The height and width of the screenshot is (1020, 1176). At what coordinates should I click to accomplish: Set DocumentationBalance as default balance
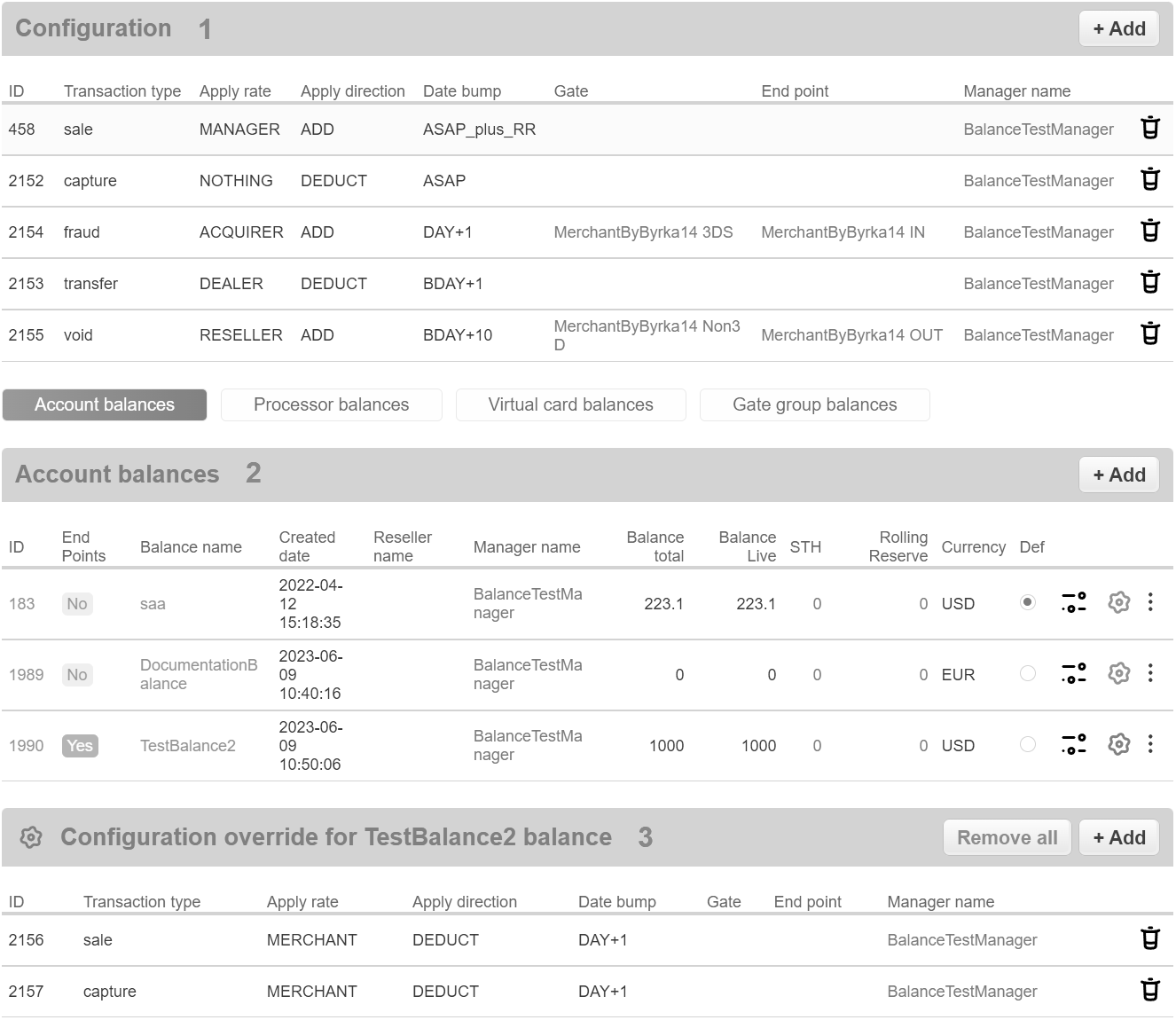pyautogui.click(x=1027, y=674)
